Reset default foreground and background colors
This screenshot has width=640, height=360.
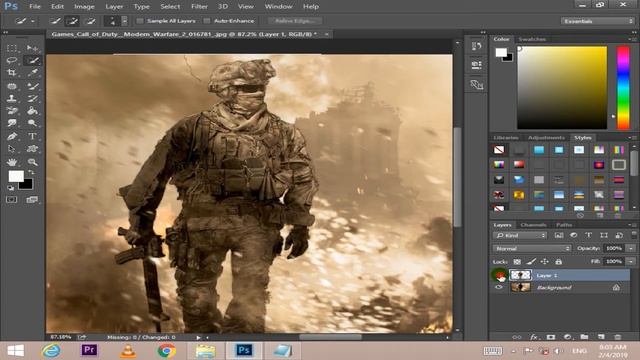coord(11,188)
